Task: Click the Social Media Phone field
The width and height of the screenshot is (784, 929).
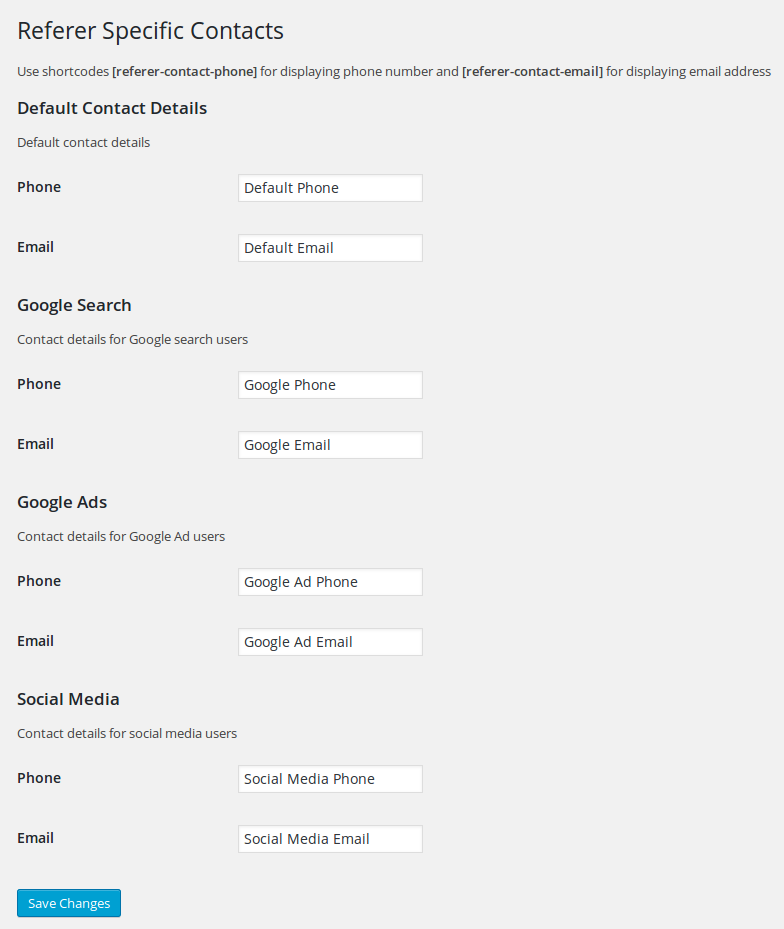Action: (330, 779)
